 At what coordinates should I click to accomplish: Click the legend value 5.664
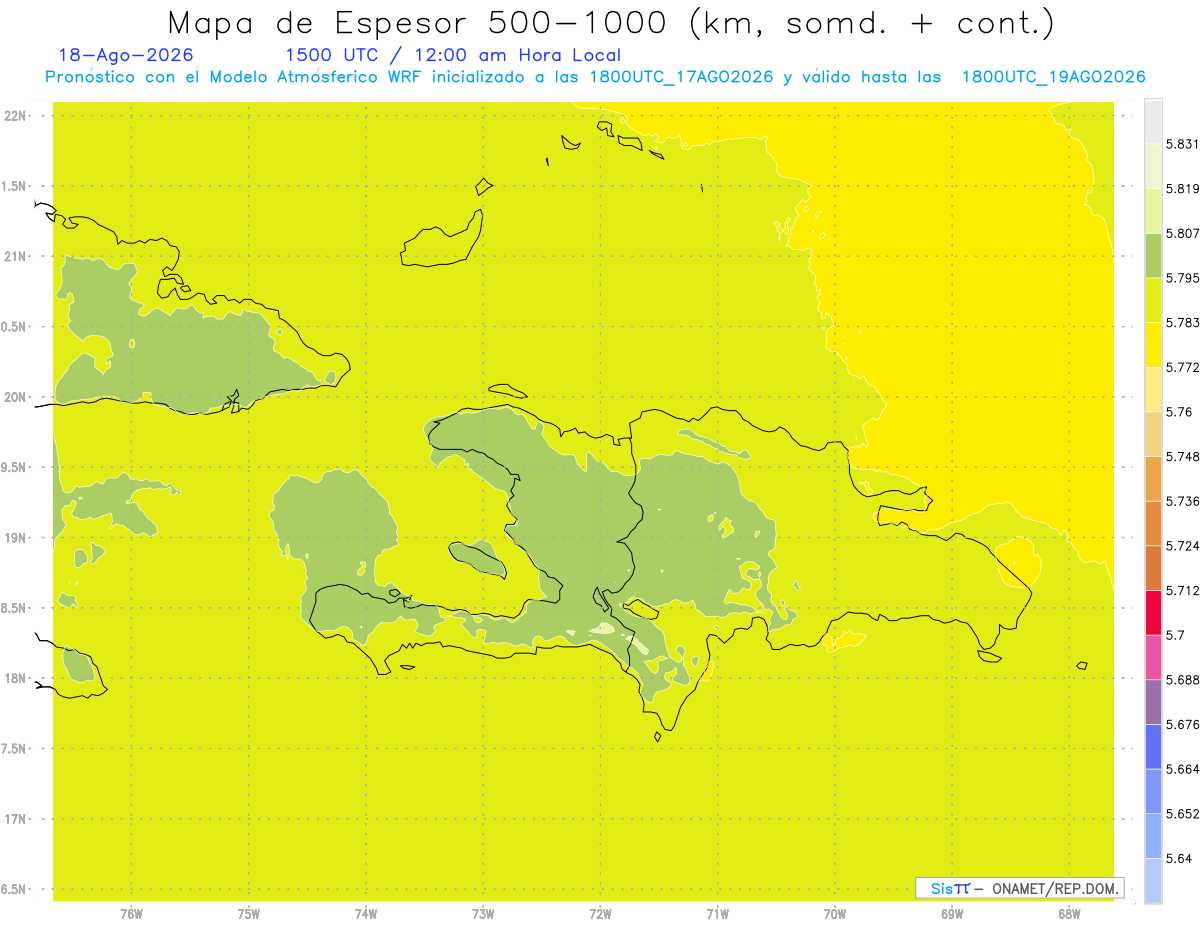click(1182, 769)
